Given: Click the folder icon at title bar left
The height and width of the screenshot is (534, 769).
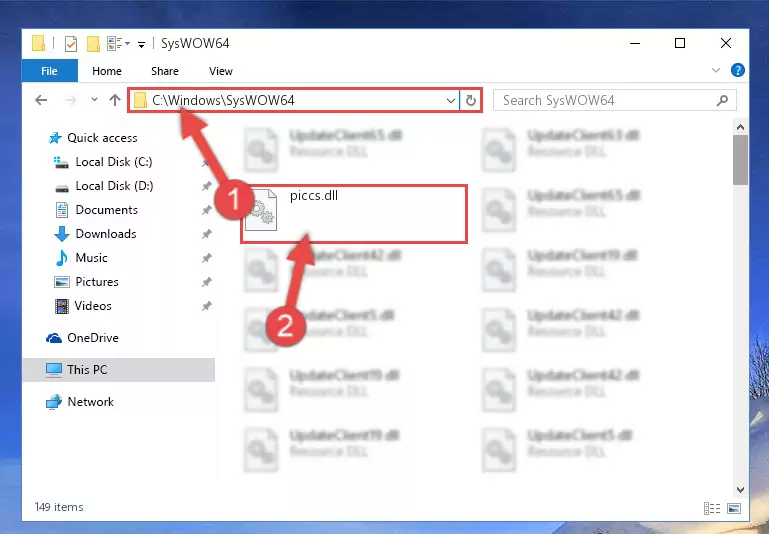Looking at the screenshot, I should click(39, 43).
